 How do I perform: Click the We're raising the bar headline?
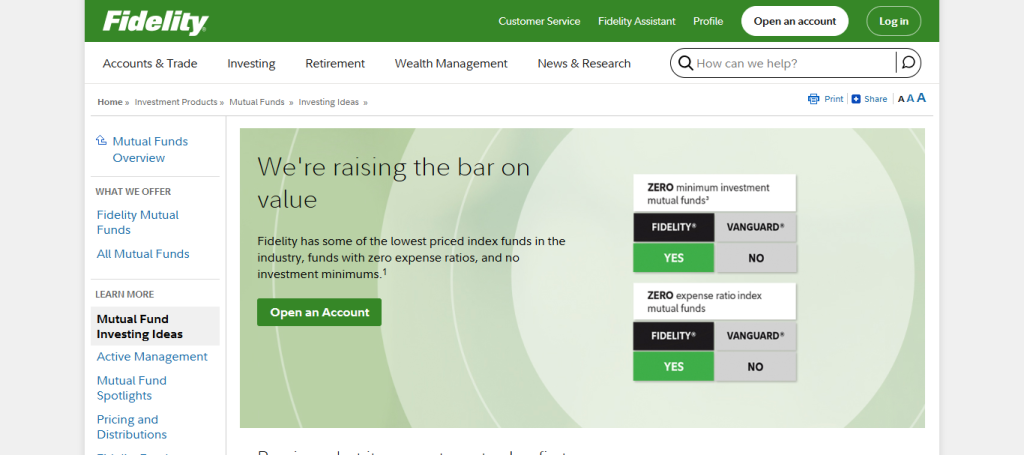click(x=394, y=183)
